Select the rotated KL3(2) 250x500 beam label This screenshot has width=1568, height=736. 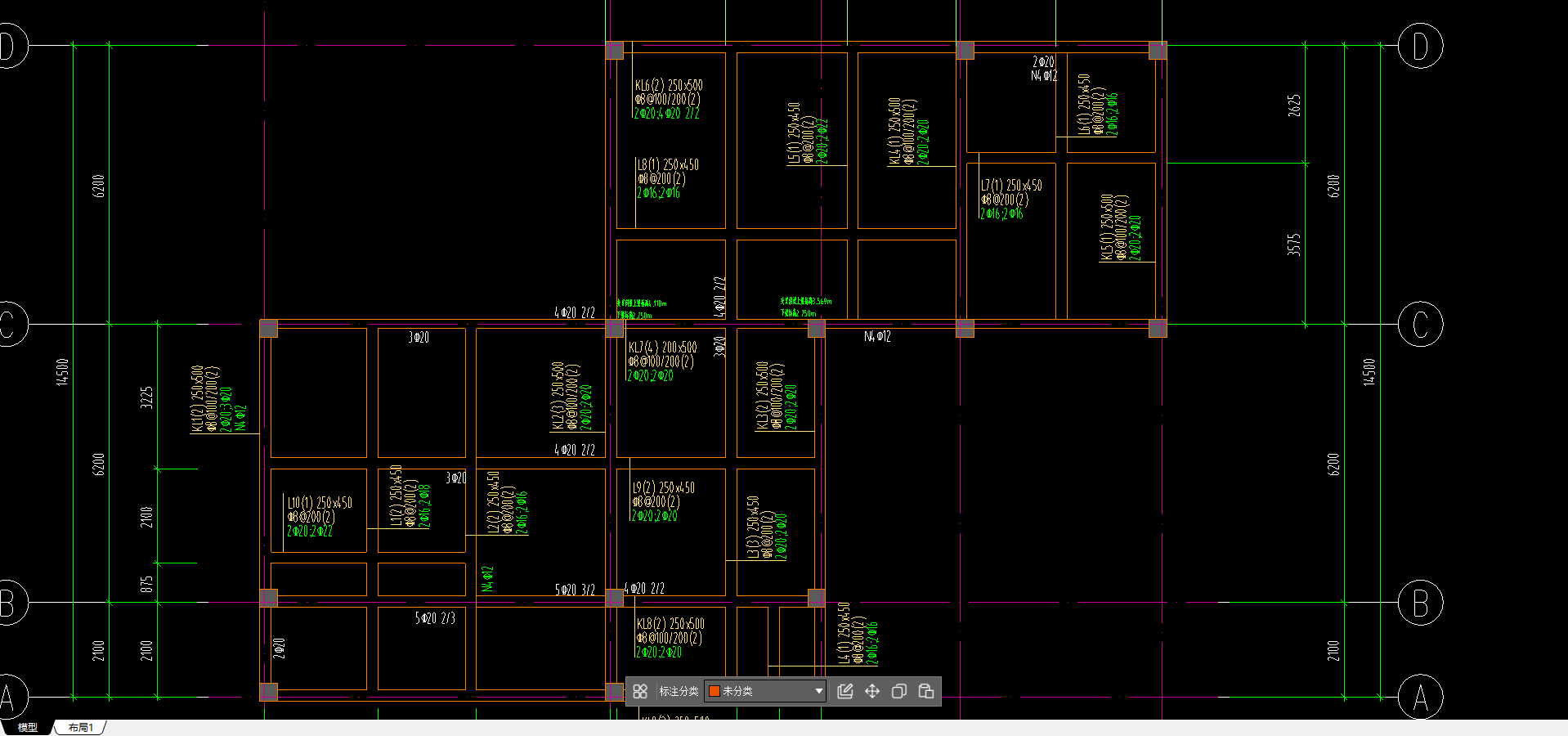click(762, 395)
